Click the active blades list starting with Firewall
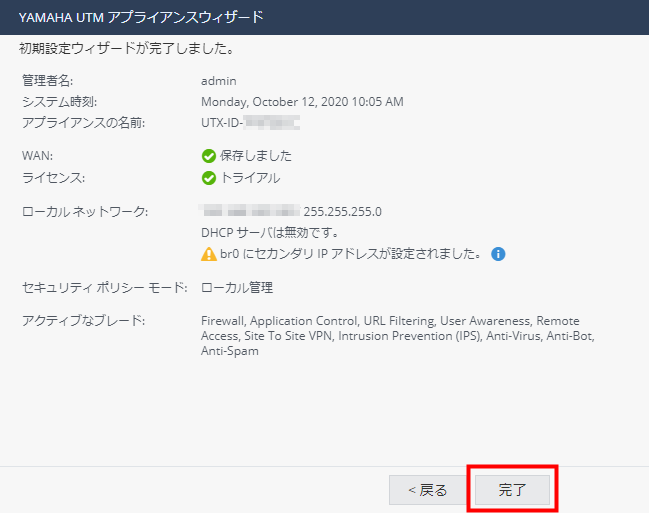 coord(398,336)
